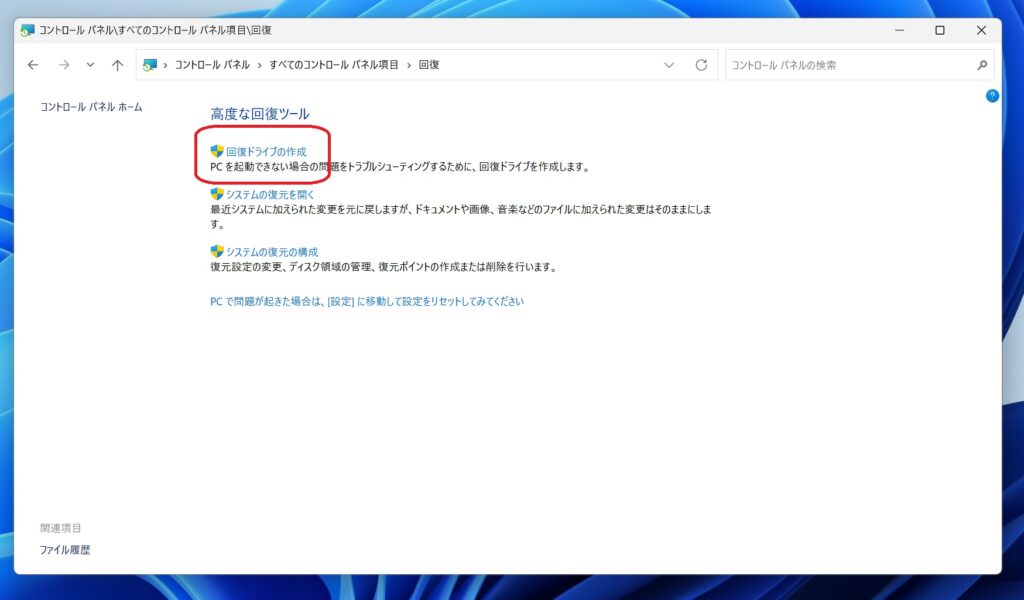Go up one level with the up arrow

[118, 65]
